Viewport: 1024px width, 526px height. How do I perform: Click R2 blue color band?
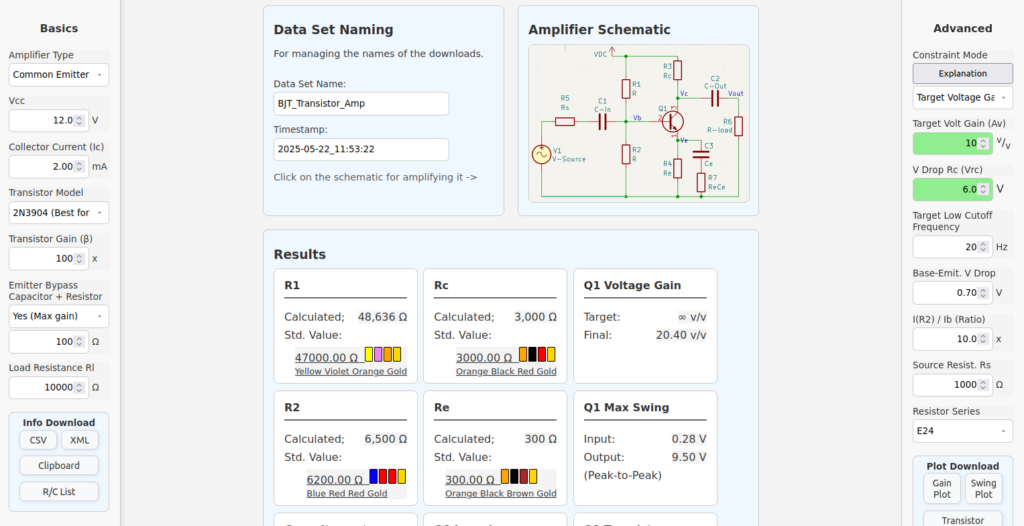374,476
